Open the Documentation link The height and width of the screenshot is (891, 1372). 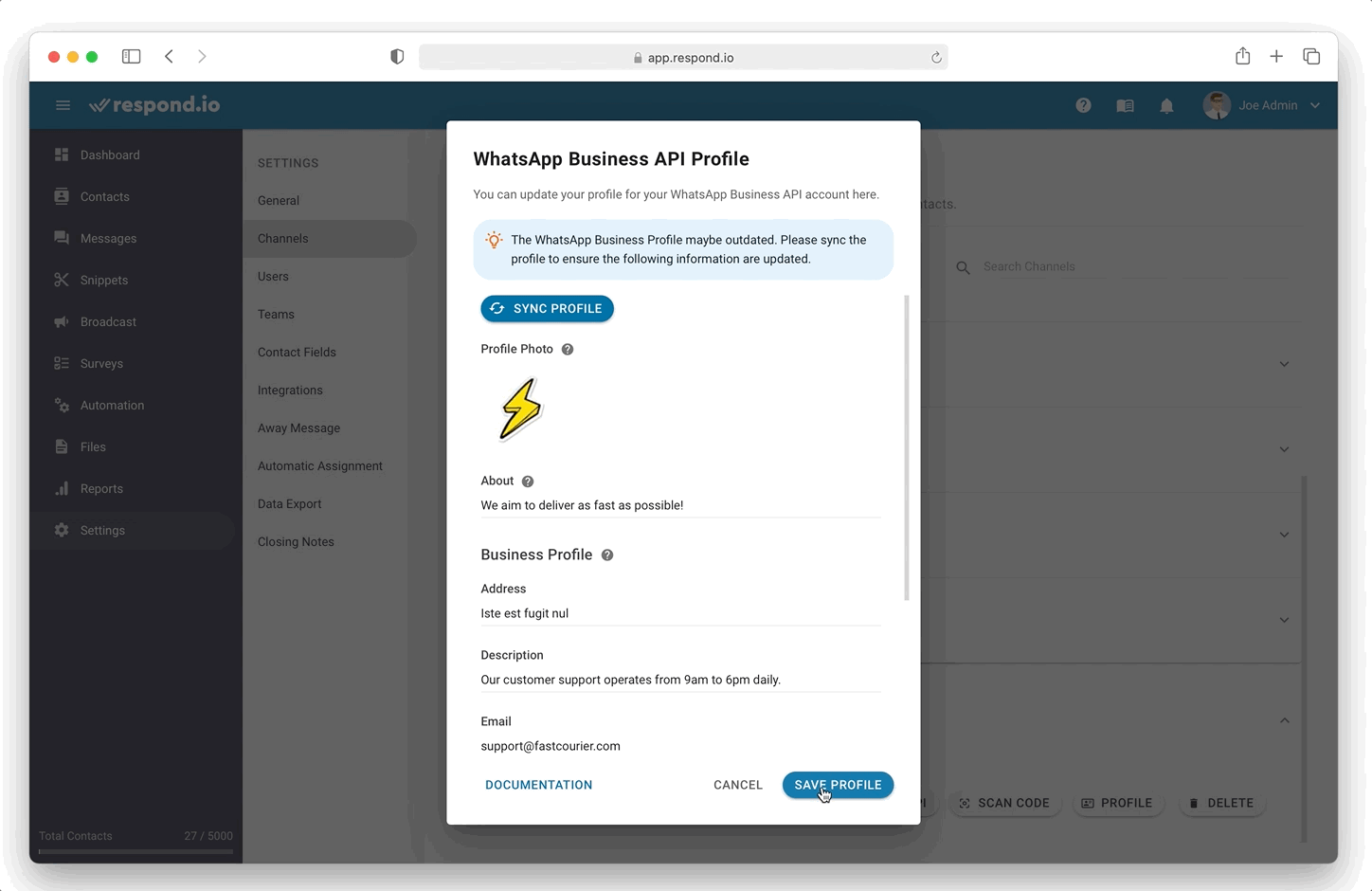point(538,785)
